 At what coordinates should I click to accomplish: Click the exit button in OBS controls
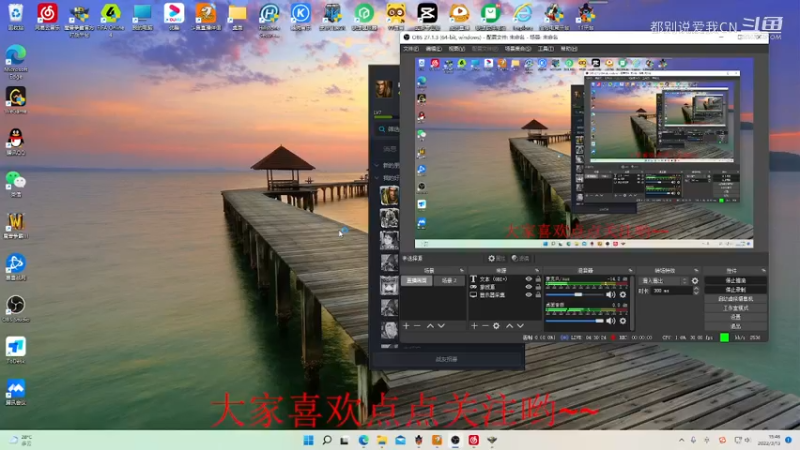pyautogui.click(x=735, y=326)
